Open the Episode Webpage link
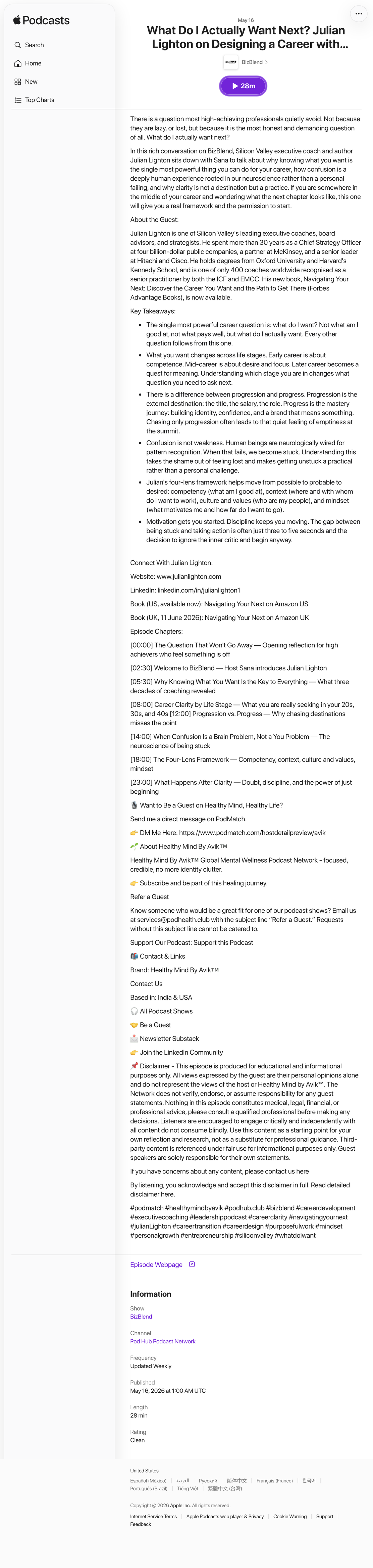Image resolution: width=373 pixels, height=1568 pixels. (156, 1264)
